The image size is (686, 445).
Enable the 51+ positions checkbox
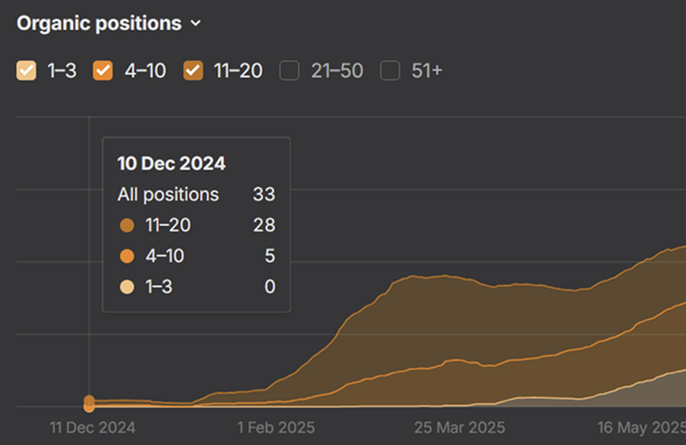coord(390,70)
